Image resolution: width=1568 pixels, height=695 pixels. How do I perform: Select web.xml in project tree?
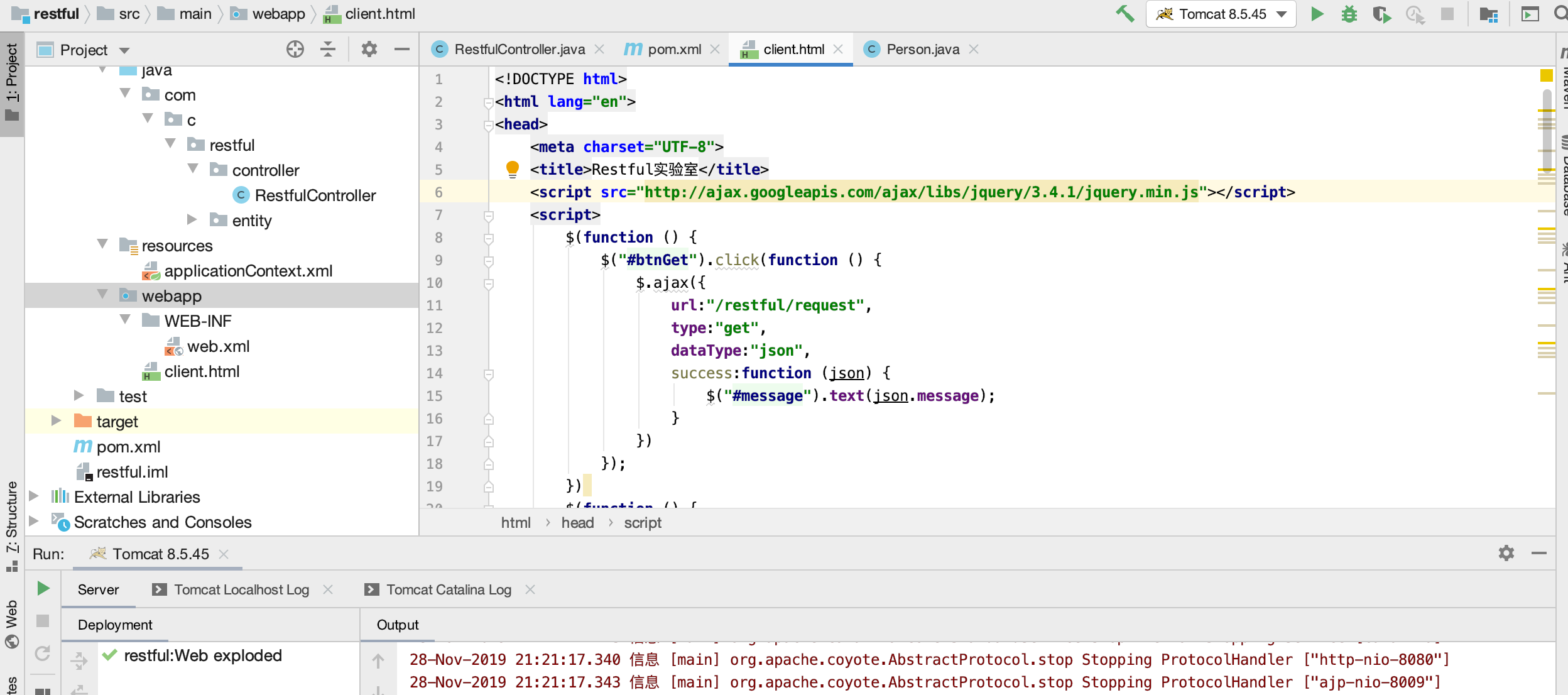coord(207,346)
